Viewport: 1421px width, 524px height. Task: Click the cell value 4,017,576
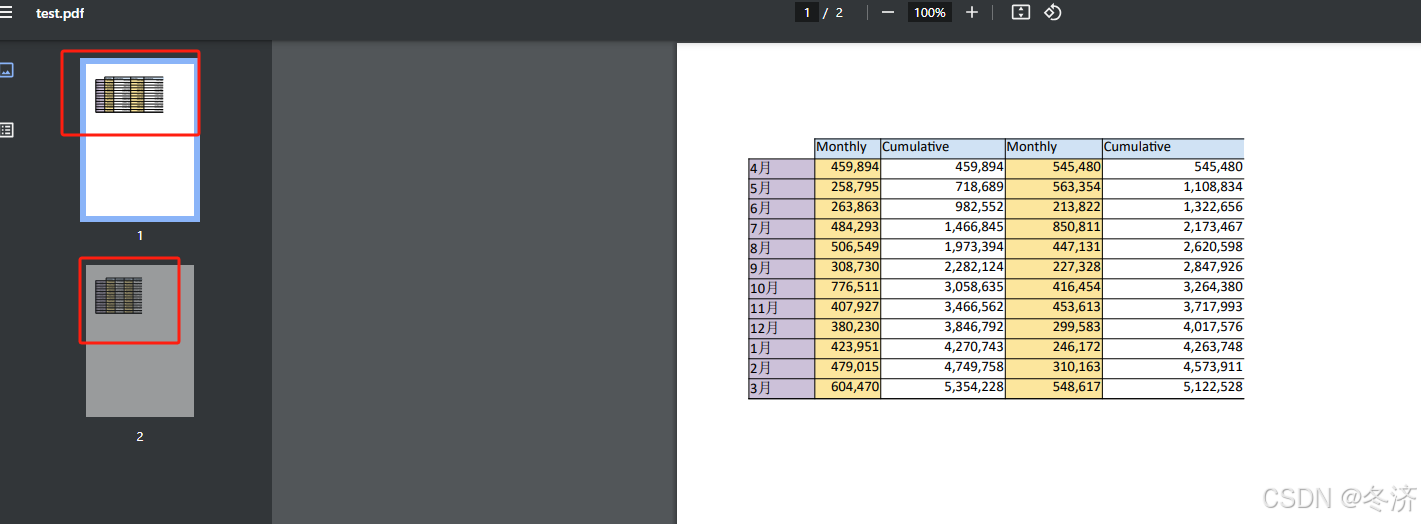coord(1212,327)
